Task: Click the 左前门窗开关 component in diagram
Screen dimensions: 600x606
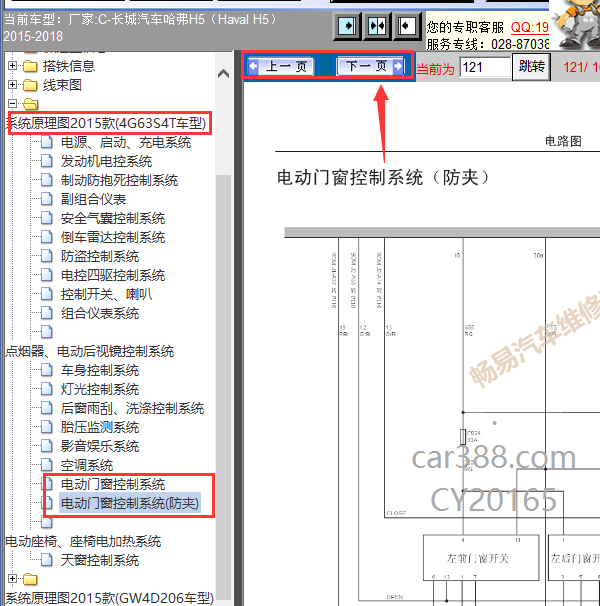Action: (x=481, y=558)
